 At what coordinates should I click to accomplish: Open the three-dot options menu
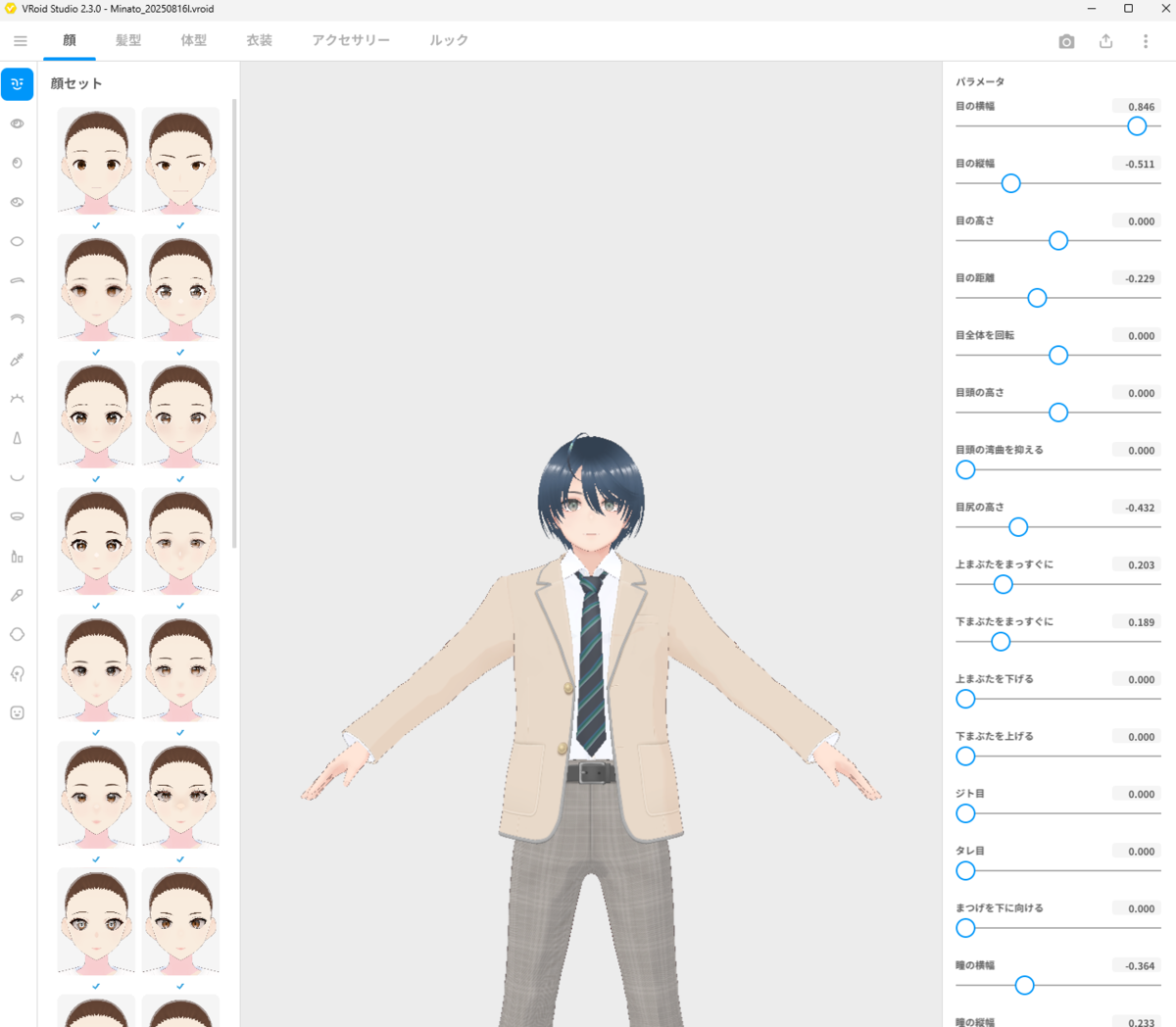point(1144,41)
